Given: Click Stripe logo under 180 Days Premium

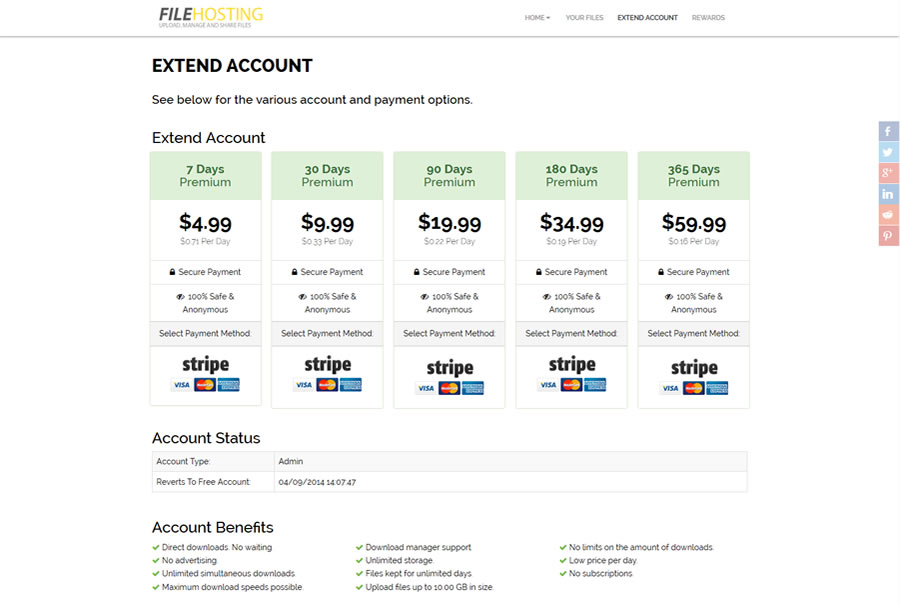Looking at the screenshot, I should coord(572,374).
